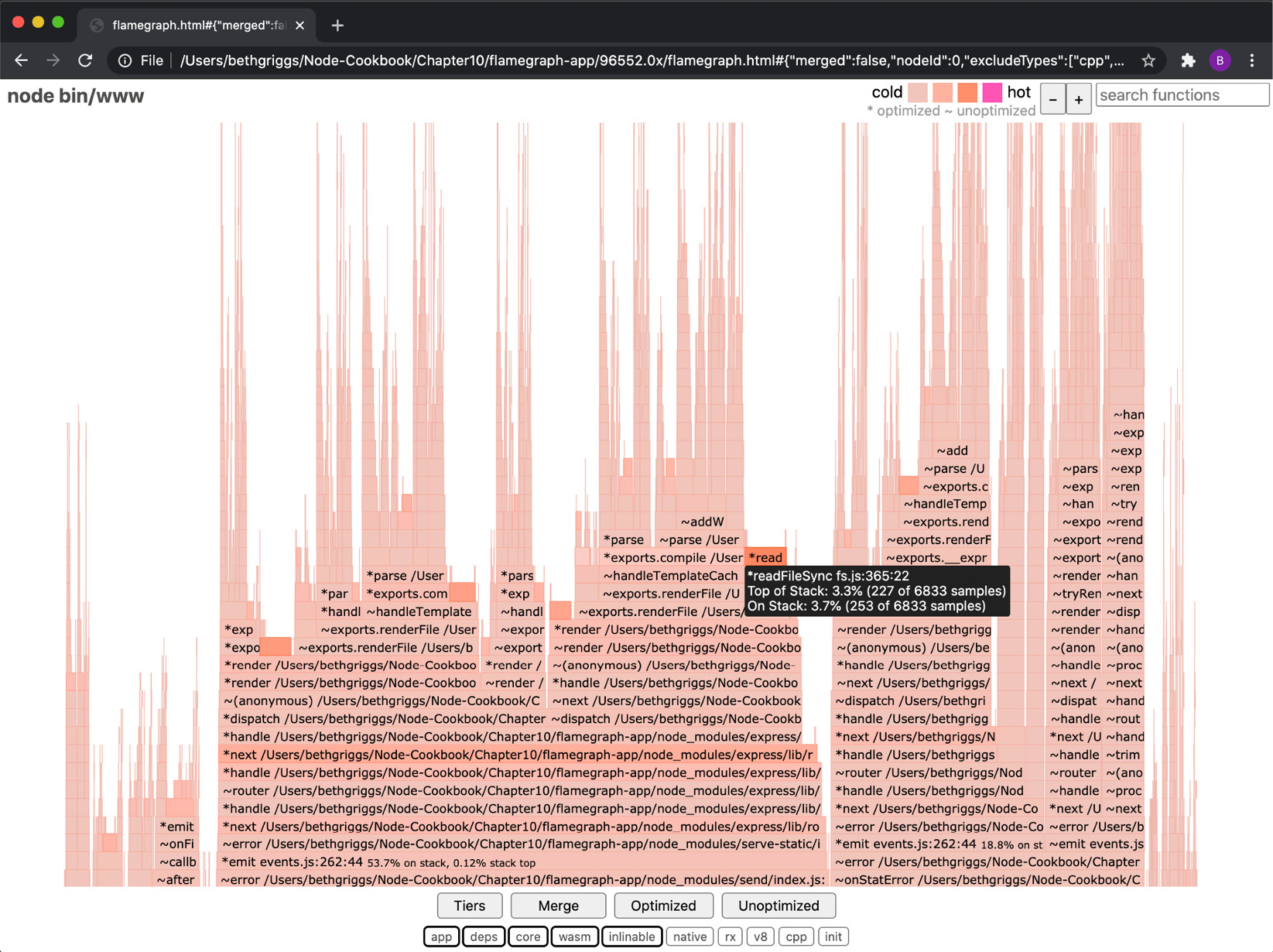Image resolution: width=1273 pixels, height=952 pixels.
Task: Reload the flamegraph page
Action: pos(85,60)
